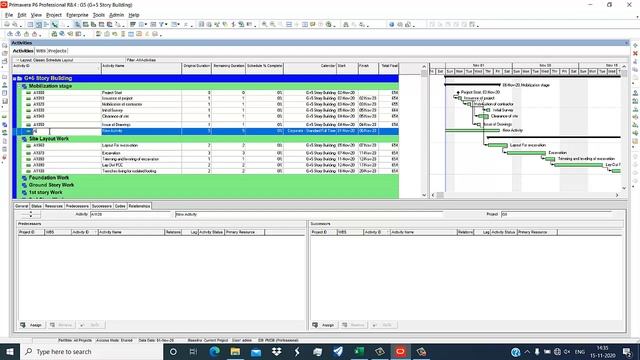Image resolution: width=640 pixels, height=360 pixels.
Task: Open the Predecessors details tab
Action: click(x=77, y=206)
